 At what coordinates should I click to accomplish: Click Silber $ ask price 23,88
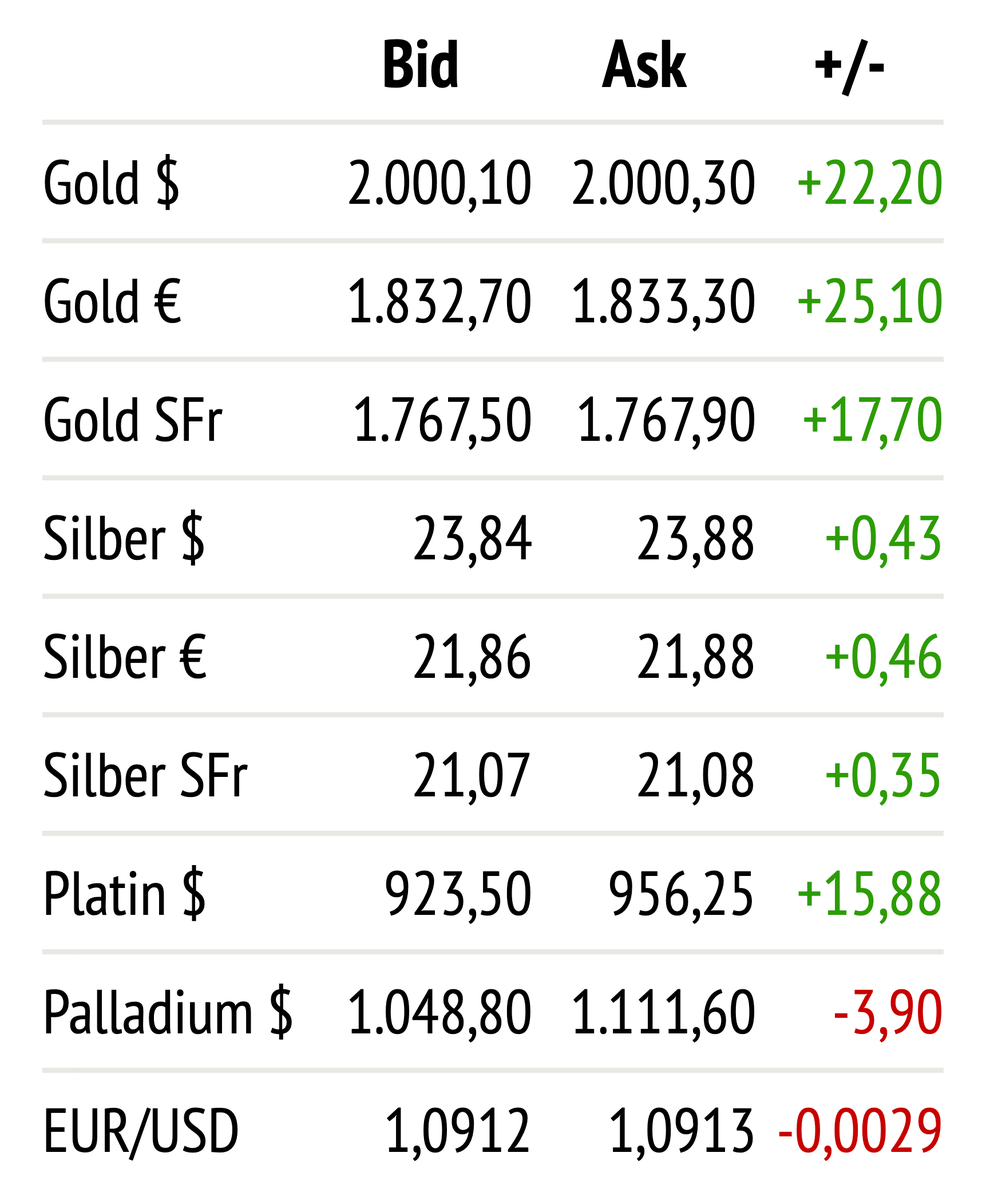click(695, 539)
